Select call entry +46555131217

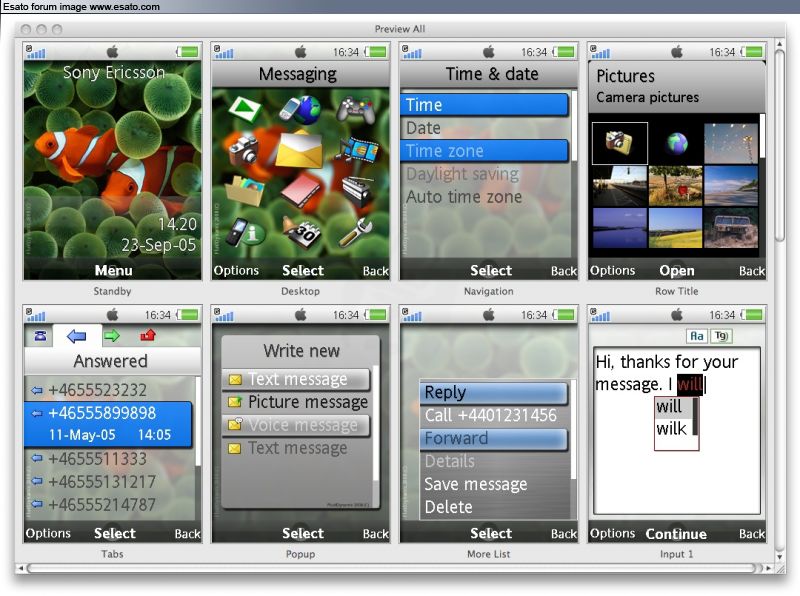[109, 482]
